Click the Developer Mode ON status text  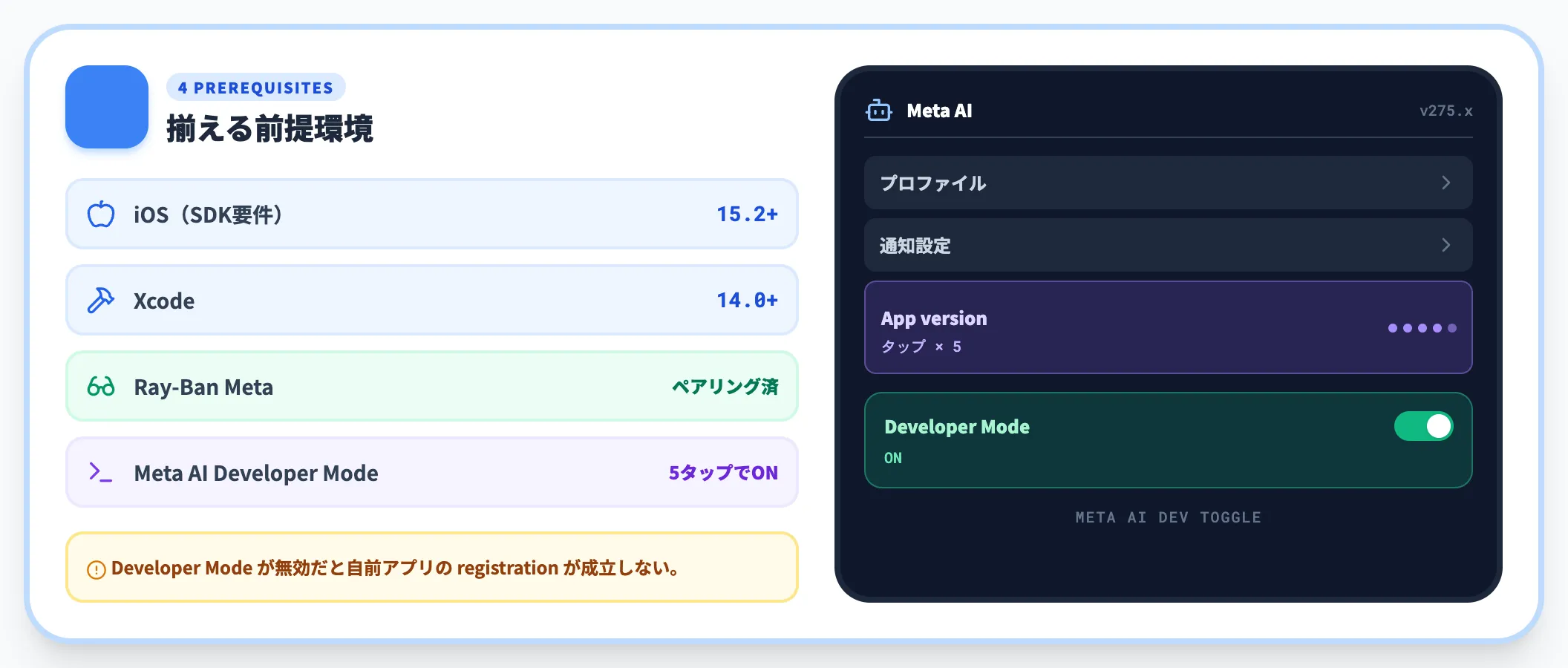pos(893,458)
